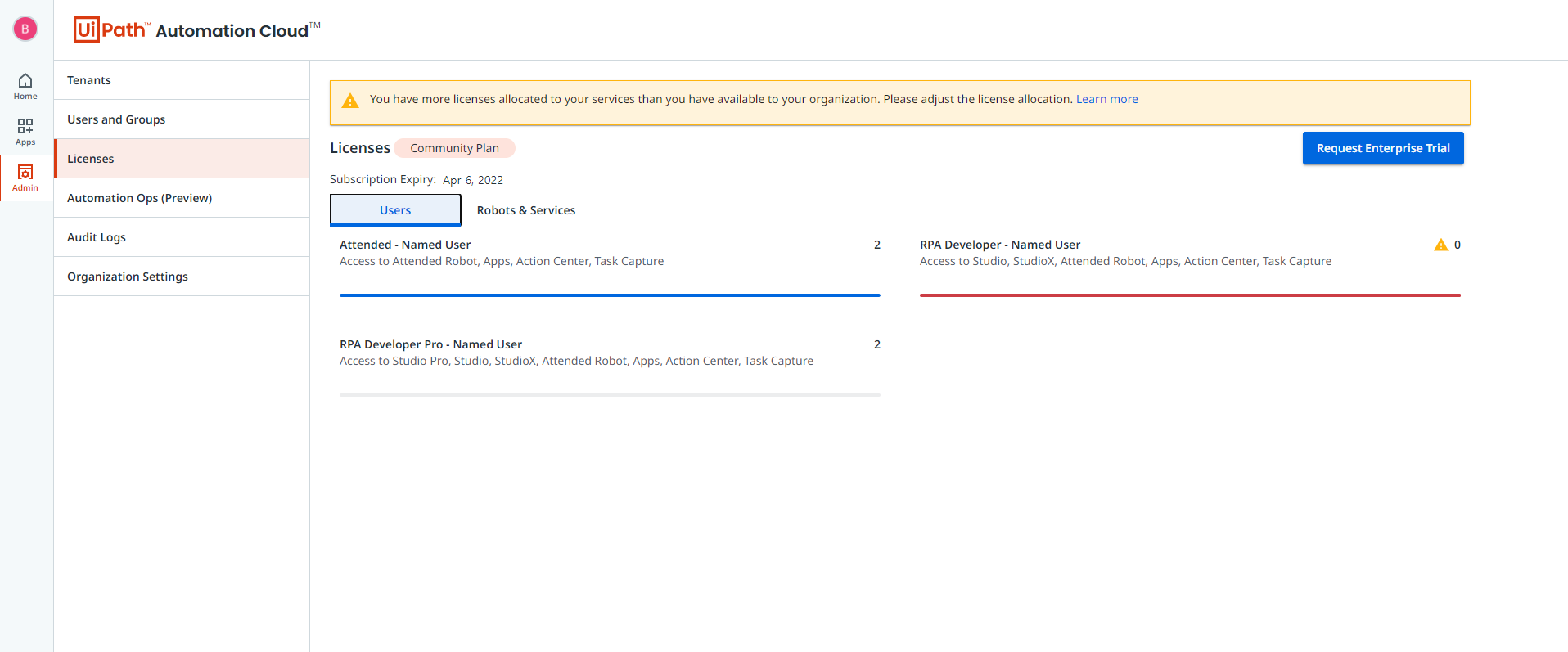The width and height of the screenshot is (1568, 652).
Task: Click the user avatar B icon
Action: 25,29
